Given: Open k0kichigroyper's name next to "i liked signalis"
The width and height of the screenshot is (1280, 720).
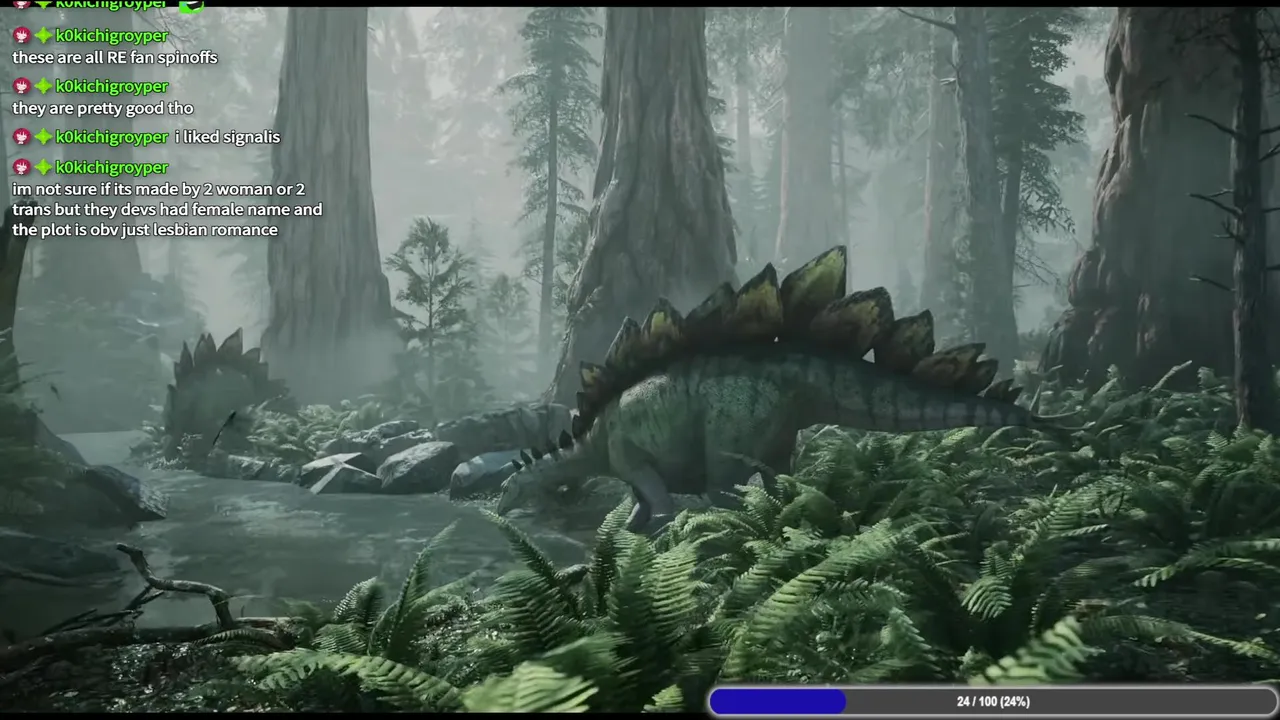Looking at the screenshot, I should [112, 137].
